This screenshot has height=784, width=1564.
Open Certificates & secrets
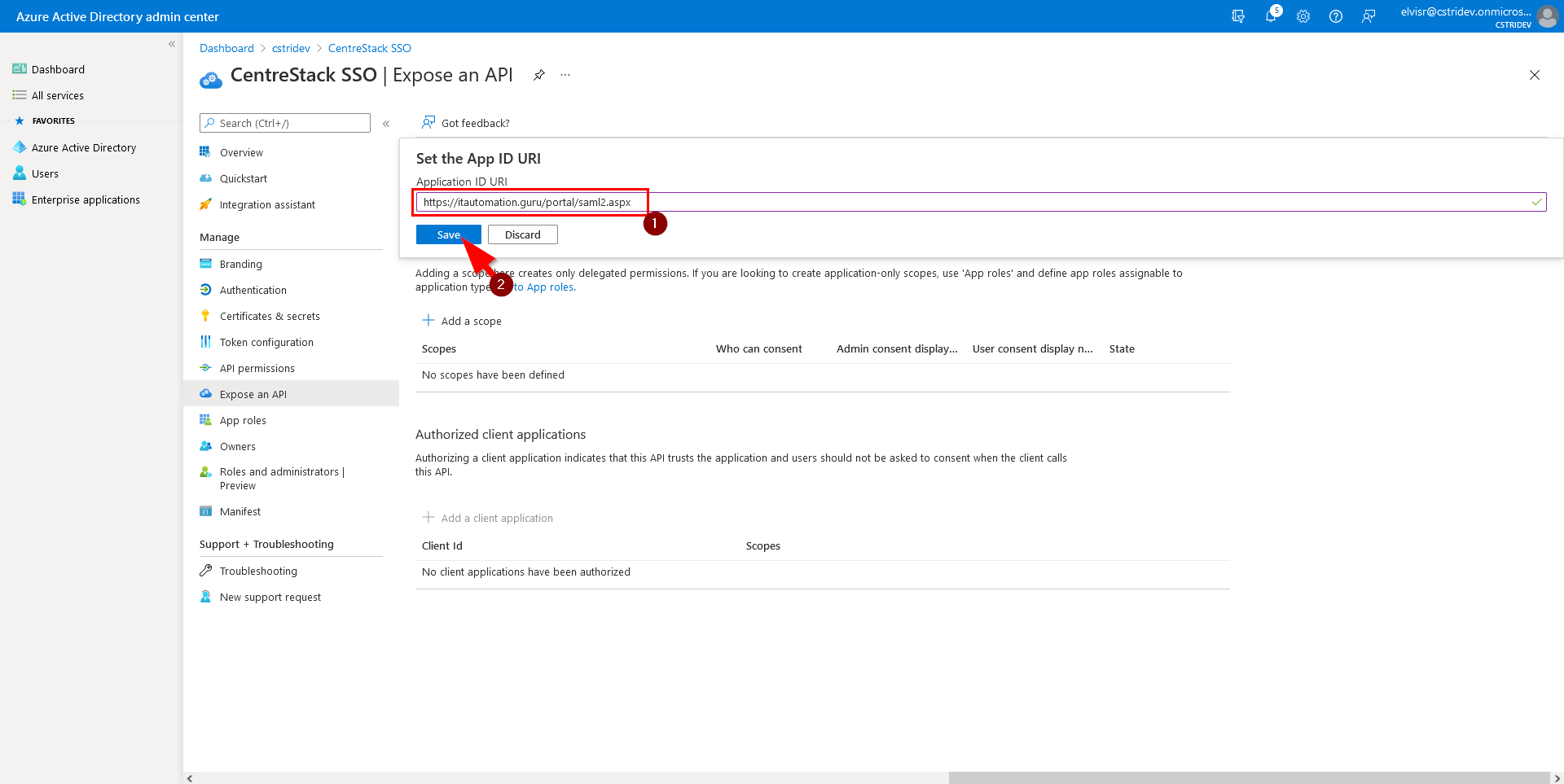[270, 316]
